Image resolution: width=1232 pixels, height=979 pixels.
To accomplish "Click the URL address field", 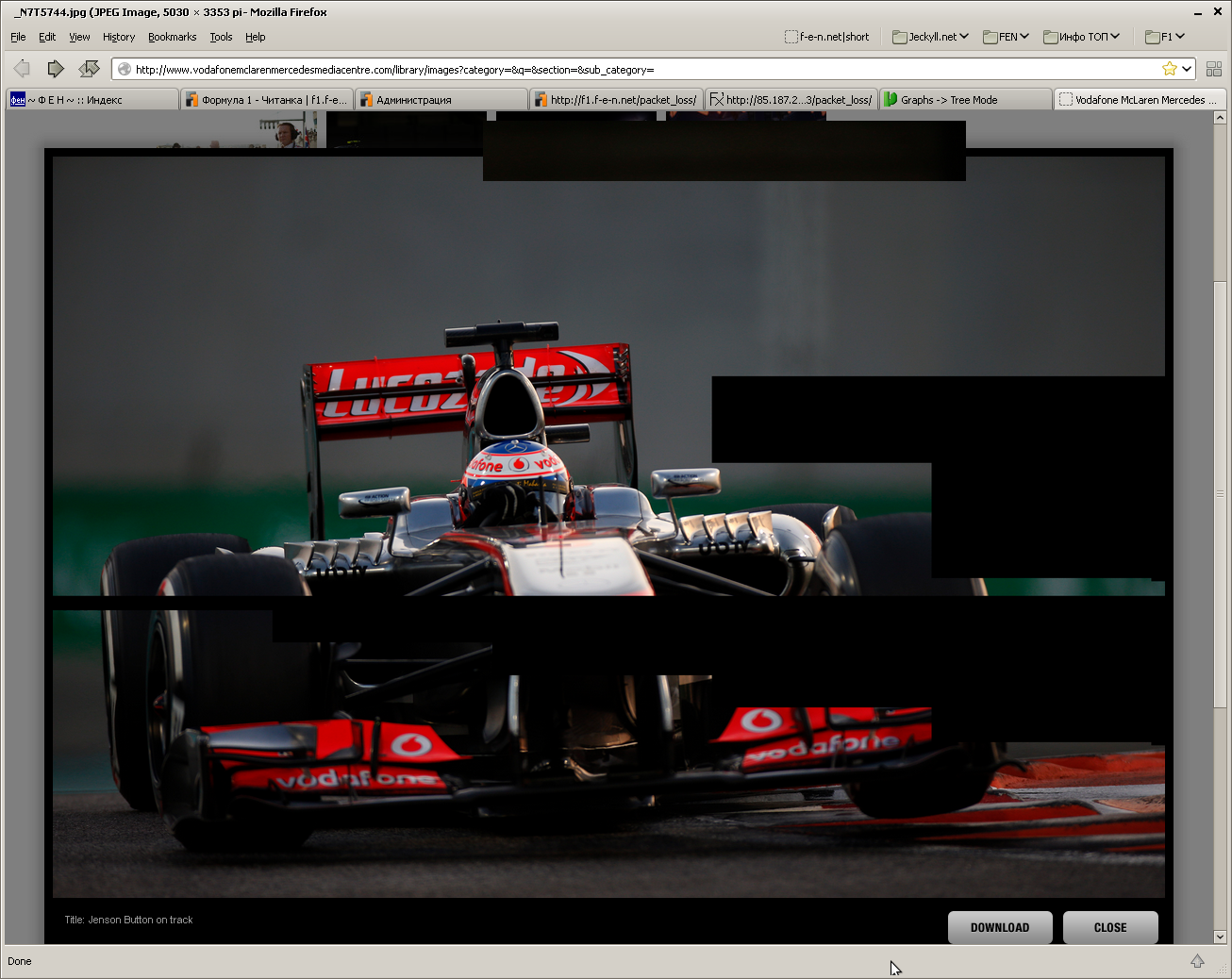I will (x=641, y=69).
